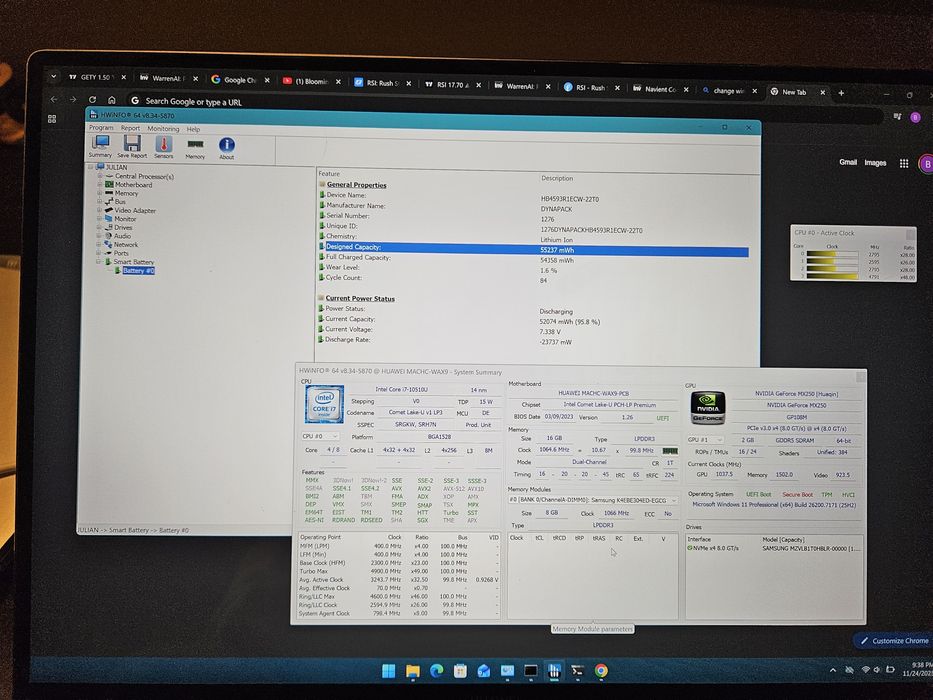The image size is (933, 700).
Task: Switch to the RSI 17.70 browser tab
Action: click(x=452, y=85)
